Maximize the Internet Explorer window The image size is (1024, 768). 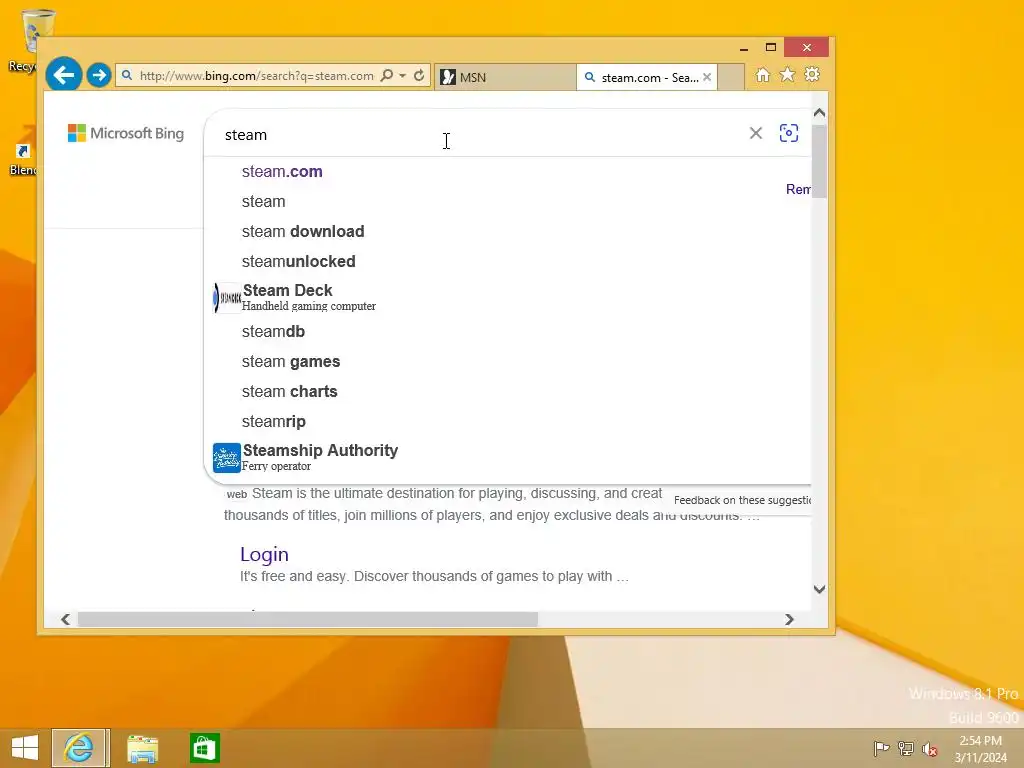point(771,48)
